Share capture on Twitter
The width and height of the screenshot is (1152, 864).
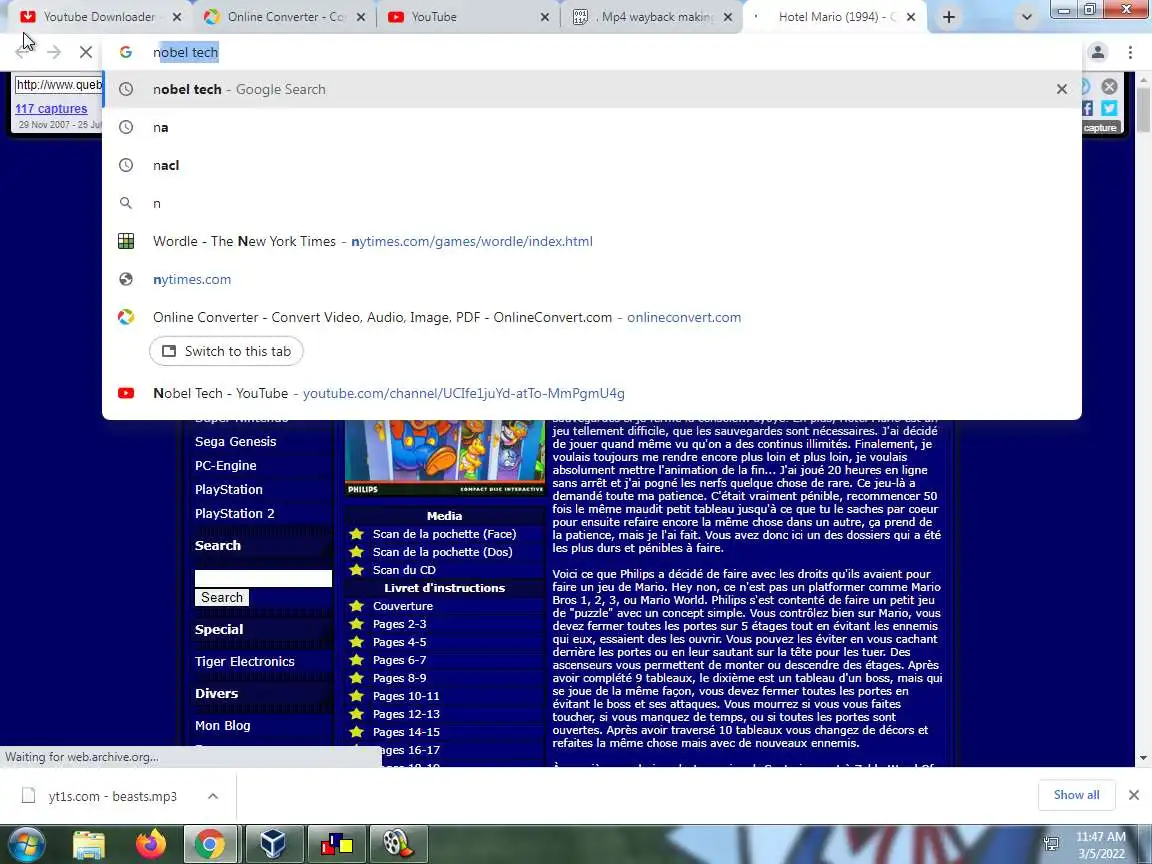[1109, 108]
